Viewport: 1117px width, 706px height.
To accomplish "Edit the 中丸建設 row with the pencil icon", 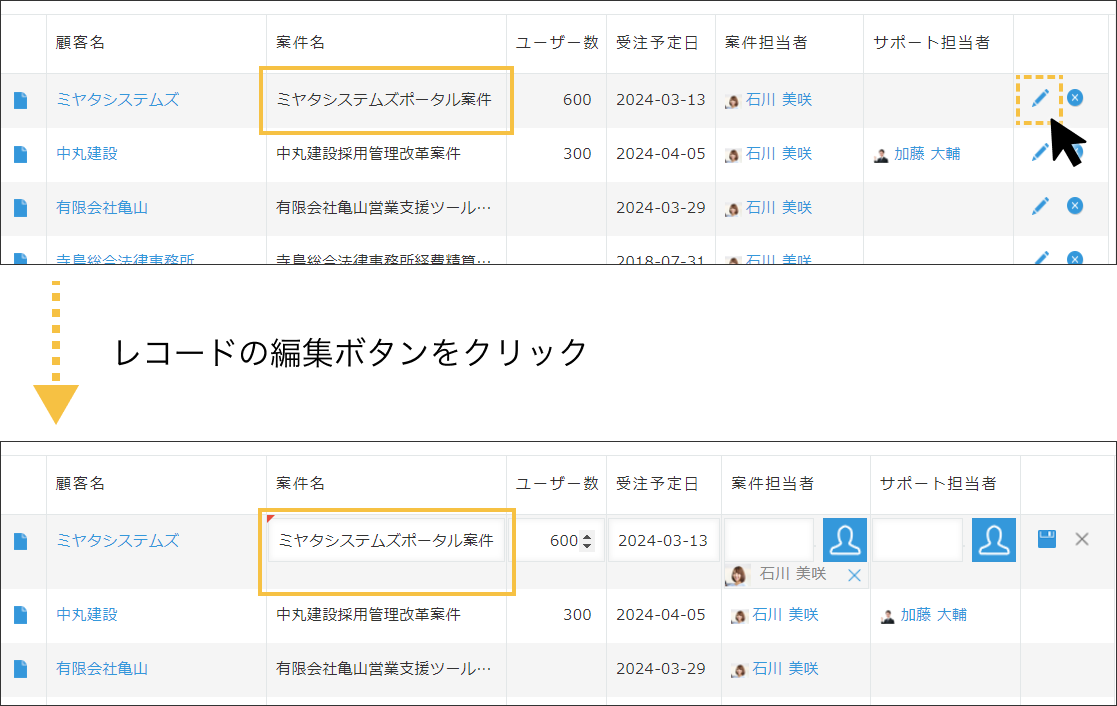I will tap(1042, 151).
